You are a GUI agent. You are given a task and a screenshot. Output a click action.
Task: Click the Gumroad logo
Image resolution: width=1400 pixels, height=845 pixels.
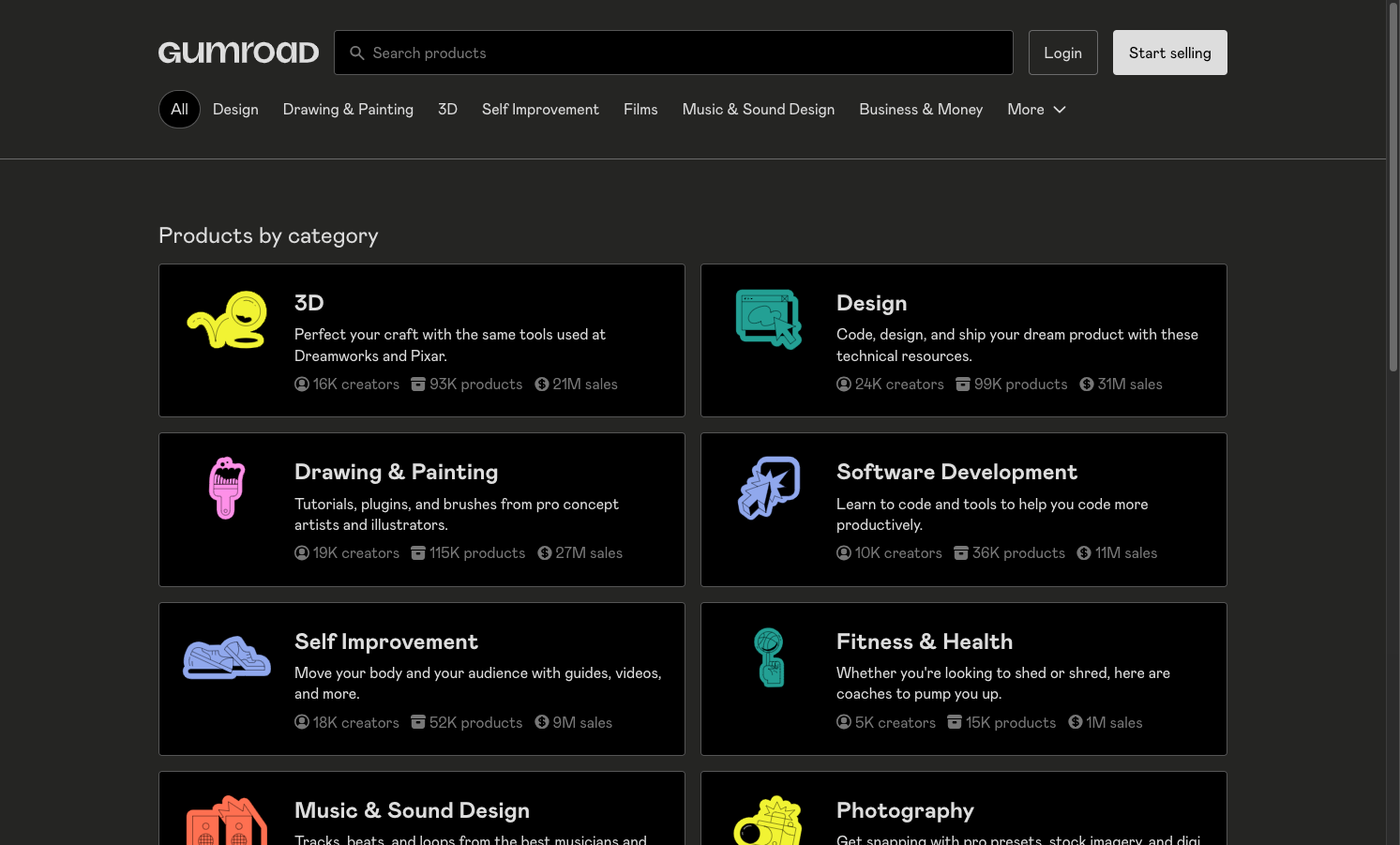(x=239, y=53)
